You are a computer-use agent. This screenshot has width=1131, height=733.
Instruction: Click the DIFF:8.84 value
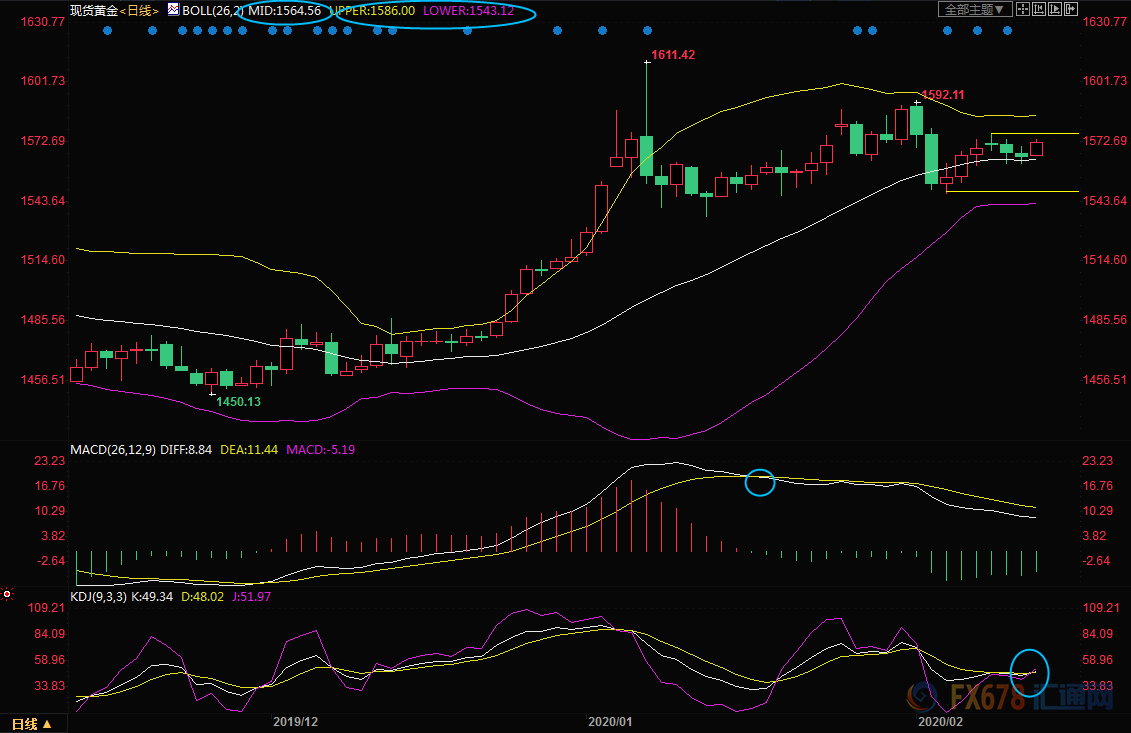[186, 449]
